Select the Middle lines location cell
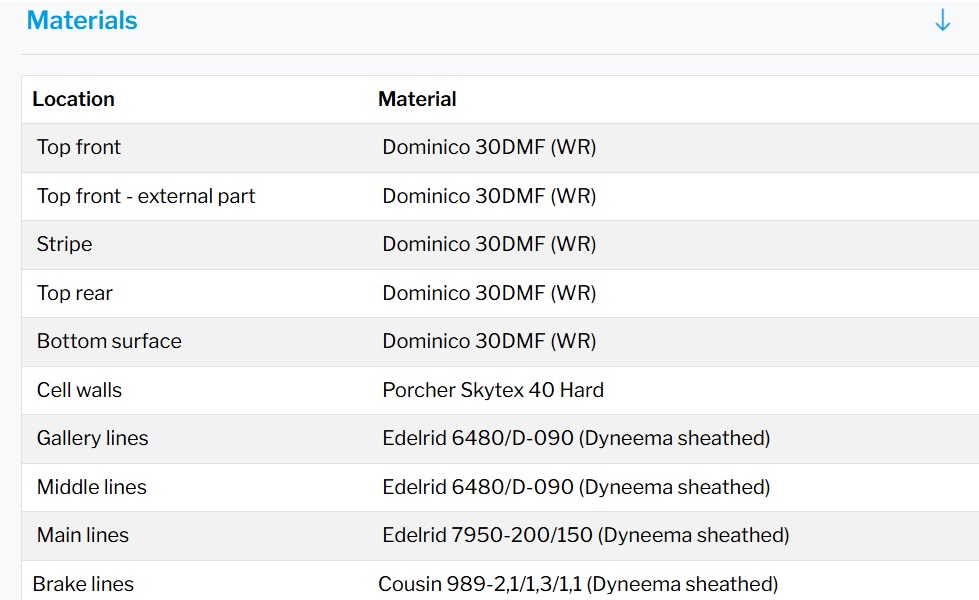The width and height of the screenshot is (979, 600). coord(92,487)
